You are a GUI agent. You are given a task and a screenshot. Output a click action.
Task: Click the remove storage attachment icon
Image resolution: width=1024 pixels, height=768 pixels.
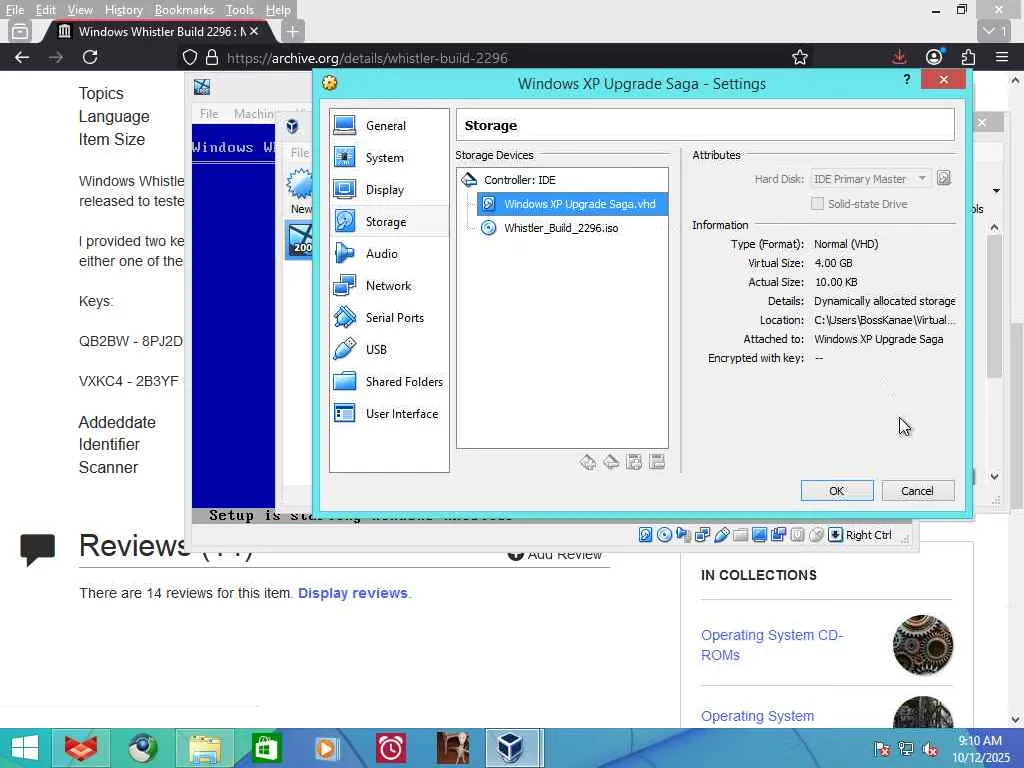(x=657, y=462)
